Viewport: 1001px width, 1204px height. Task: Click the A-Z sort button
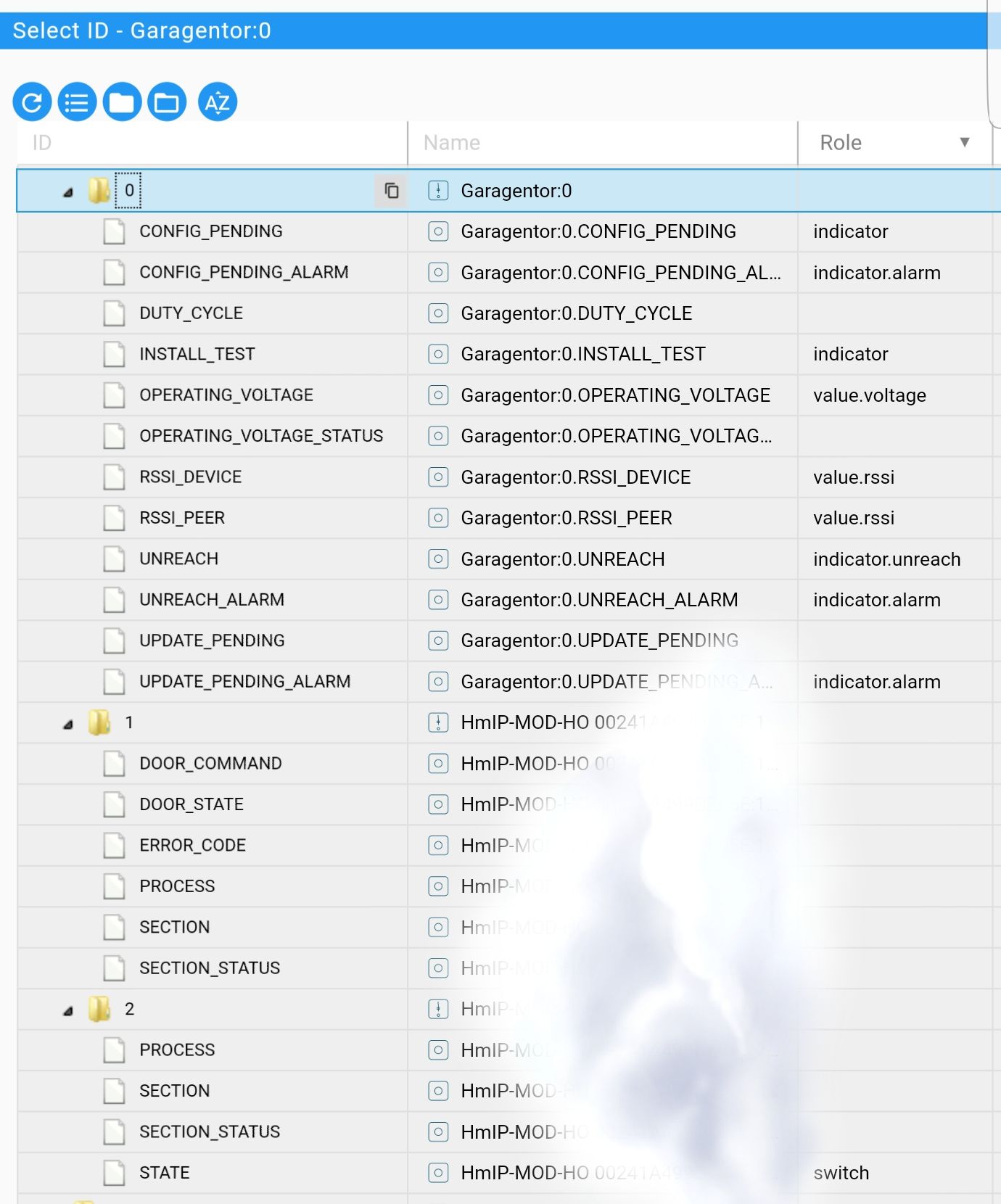(x=218, y=102)
